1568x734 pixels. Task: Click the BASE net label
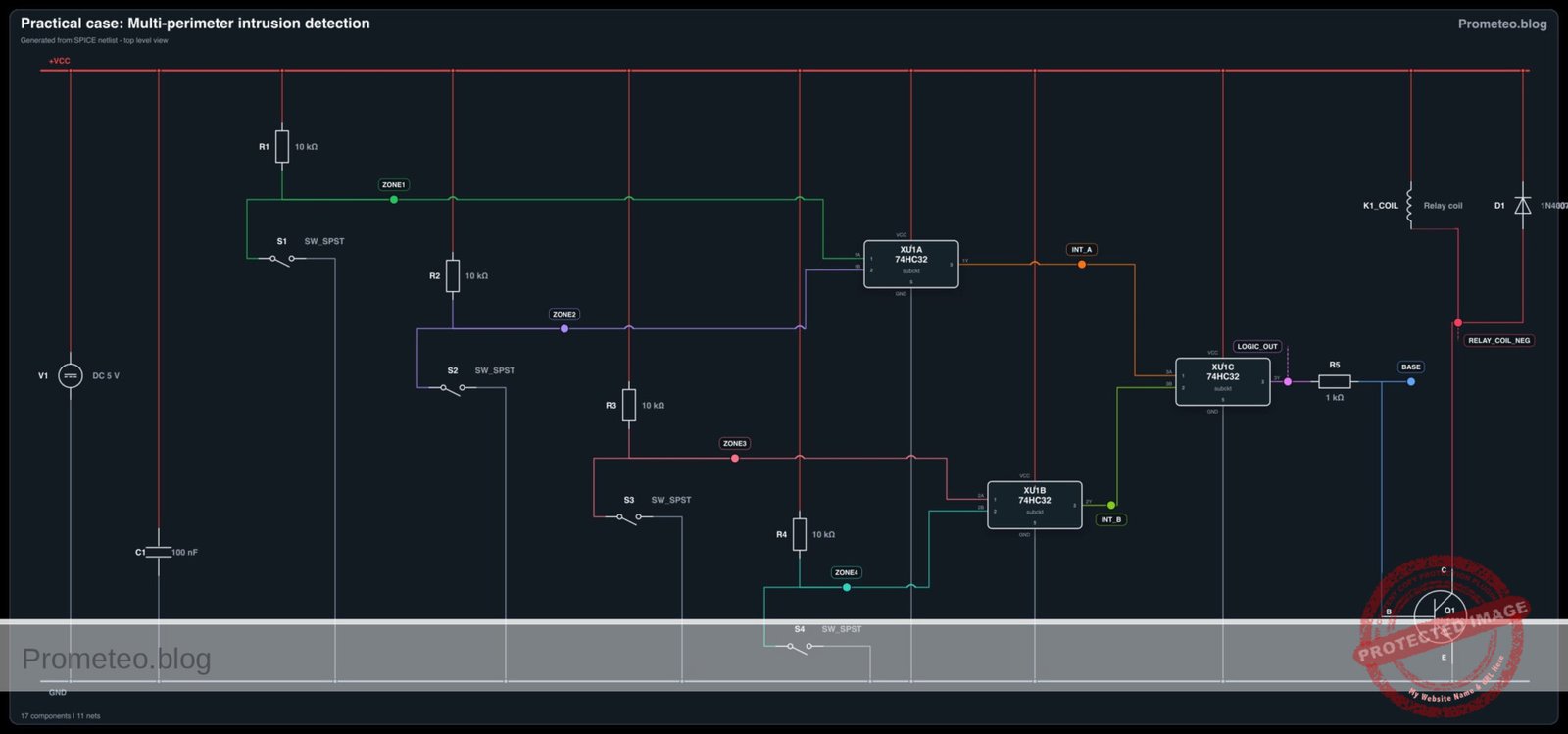click(x=1411, y=367)
